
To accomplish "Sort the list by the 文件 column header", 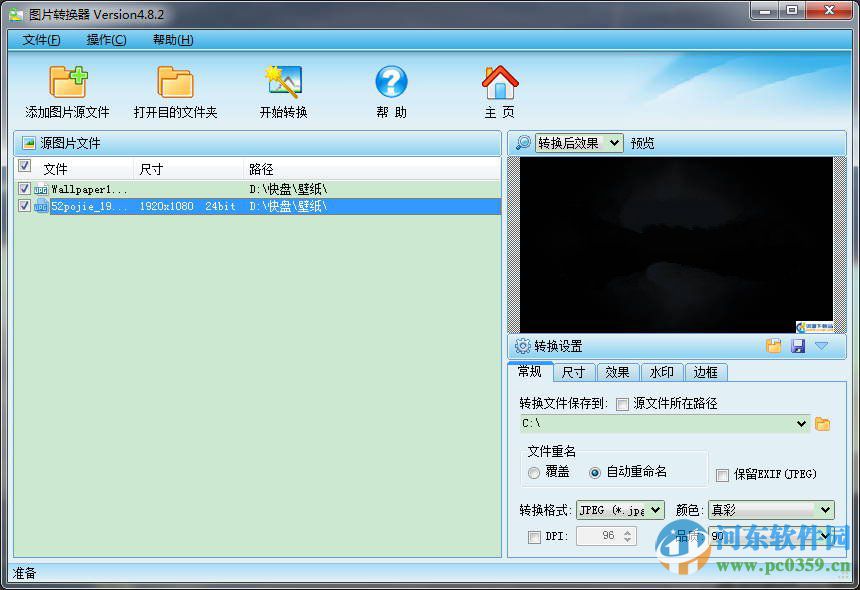I will point(82,169).
